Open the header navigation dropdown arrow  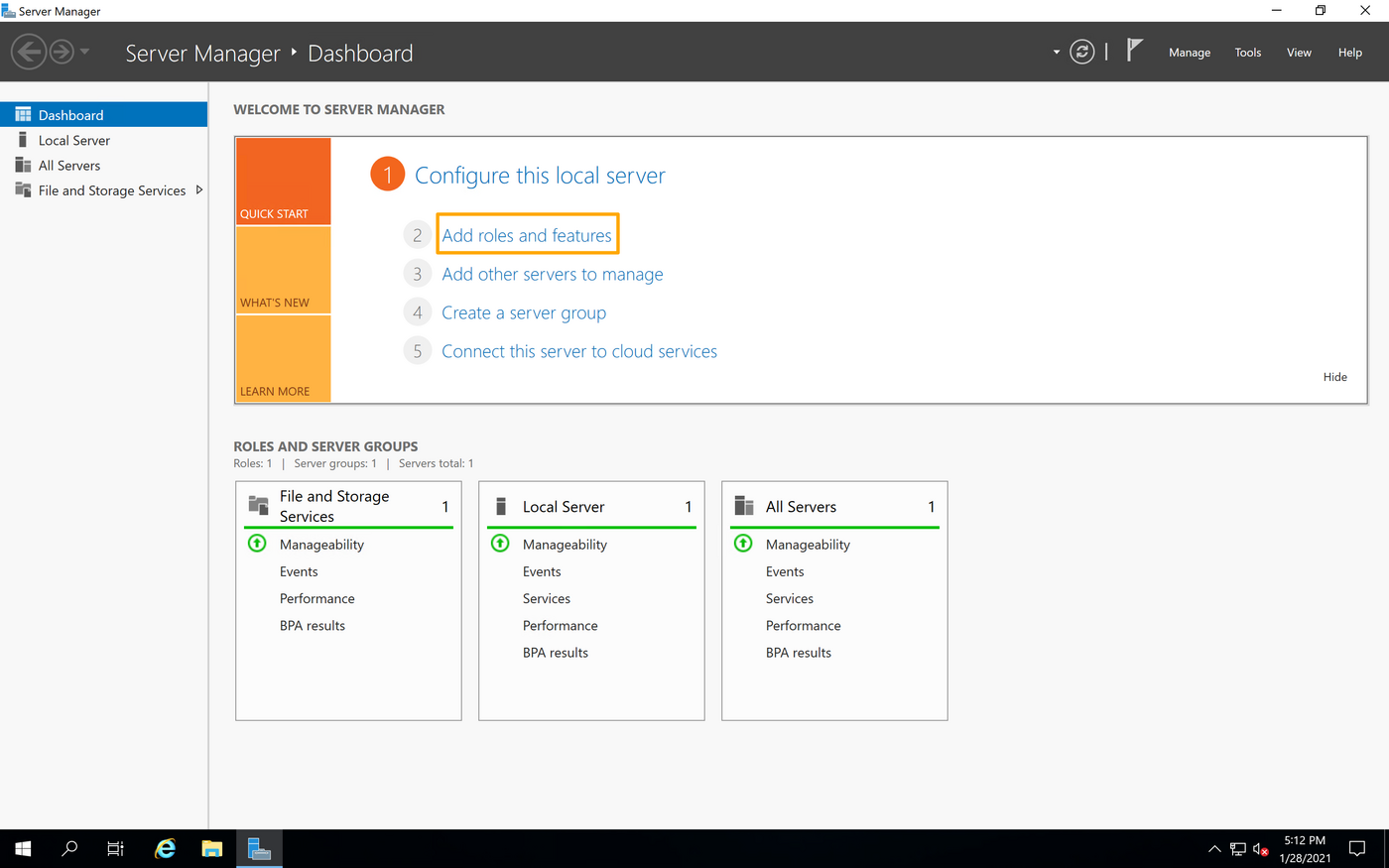(x=1055, y=52)
